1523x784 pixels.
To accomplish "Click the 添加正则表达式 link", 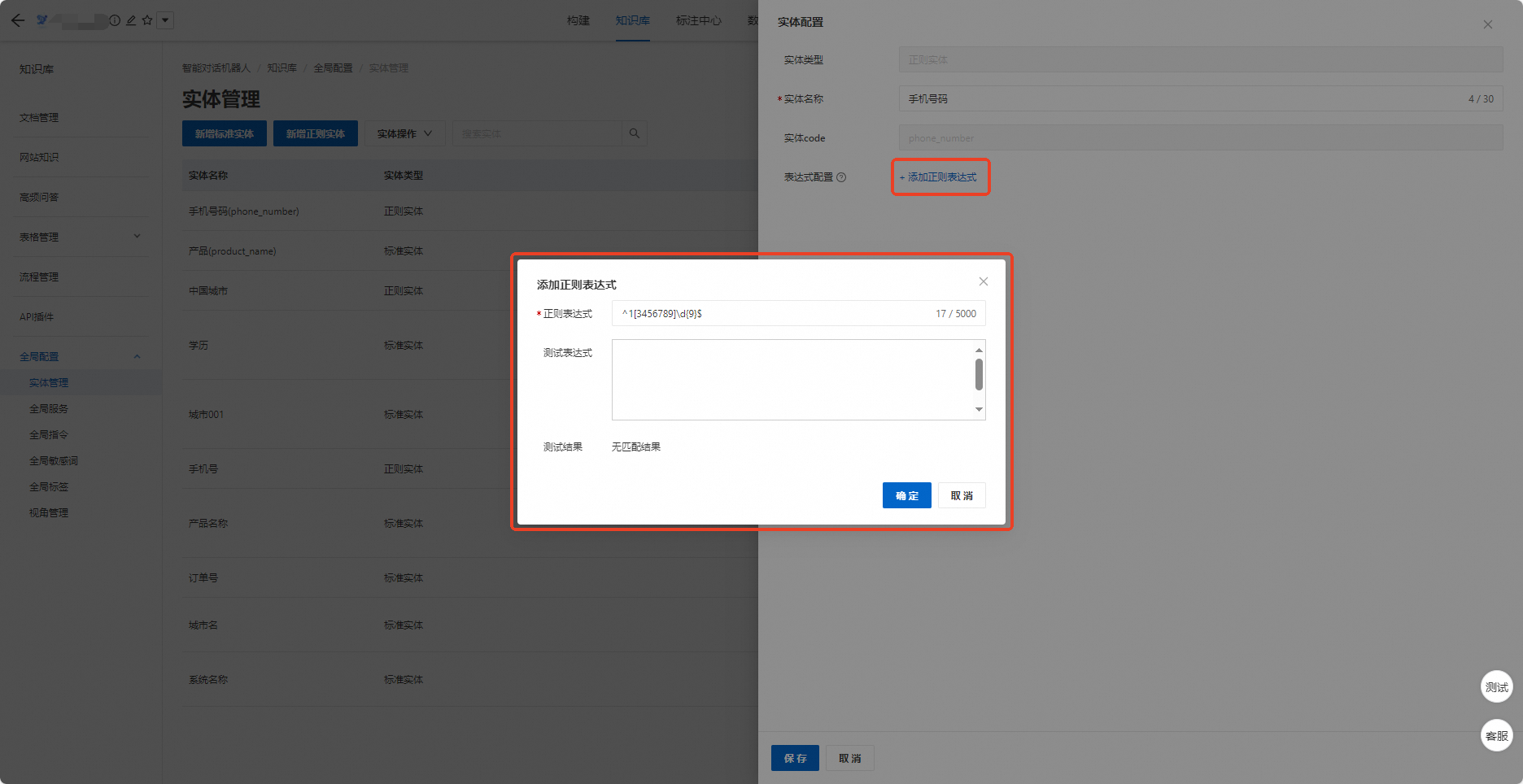I will 938,176.
